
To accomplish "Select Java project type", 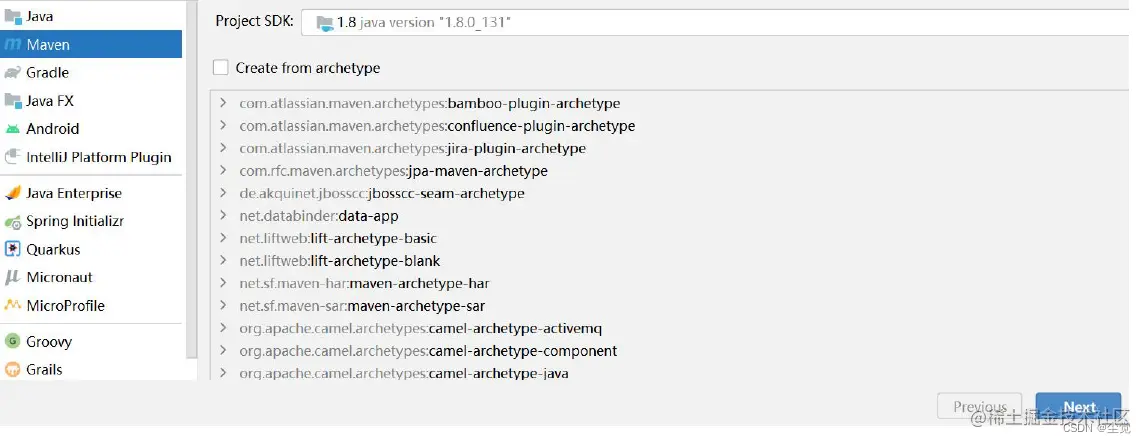I will pos(91,16).
